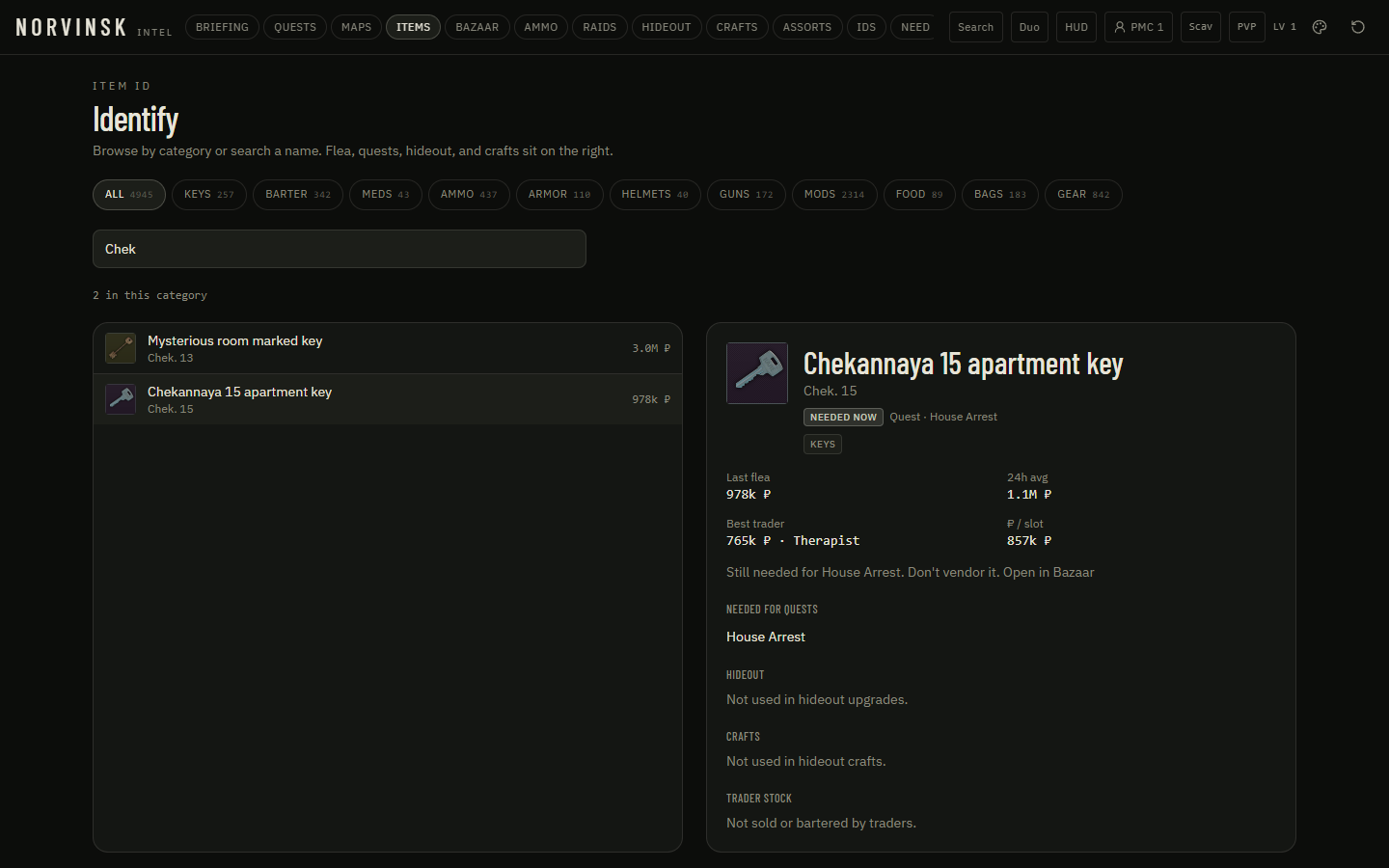Viewport: 1389px width, 868px height.
Task: Click the reset/refresh arrow icon
Action: click(1358, 27)
